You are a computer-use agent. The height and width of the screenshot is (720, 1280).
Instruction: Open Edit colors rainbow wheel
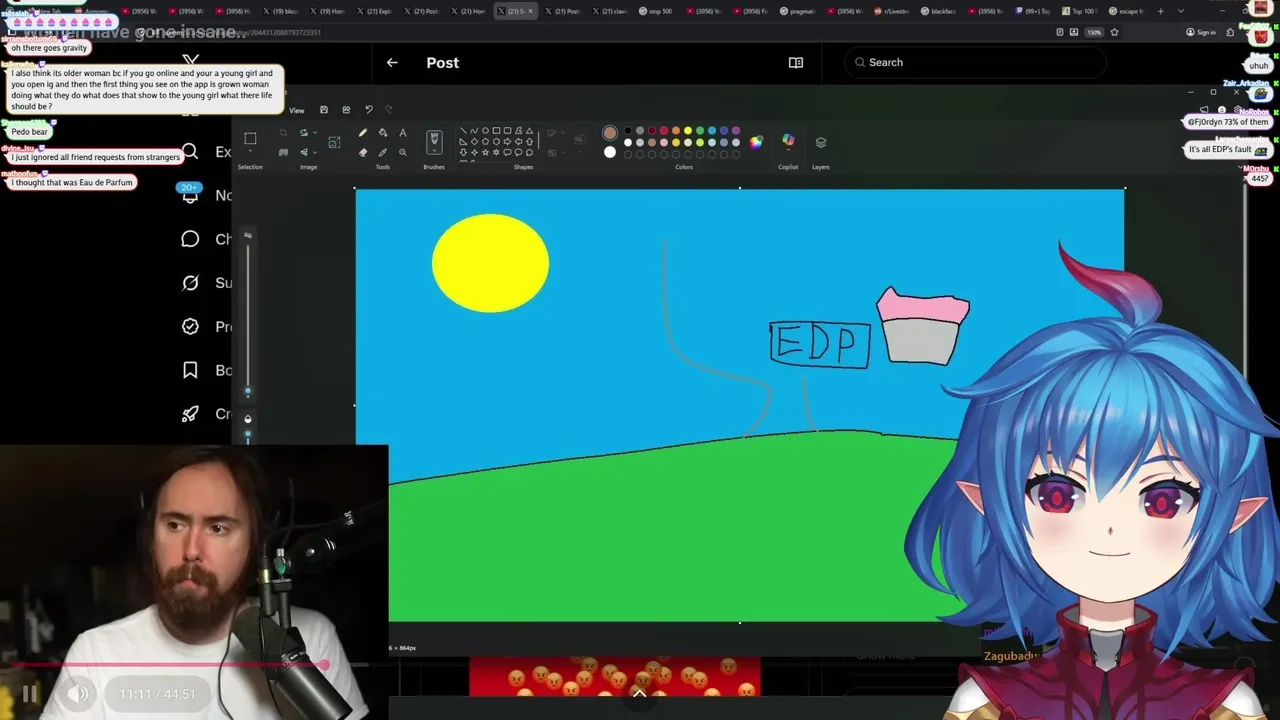click(756, 142)
